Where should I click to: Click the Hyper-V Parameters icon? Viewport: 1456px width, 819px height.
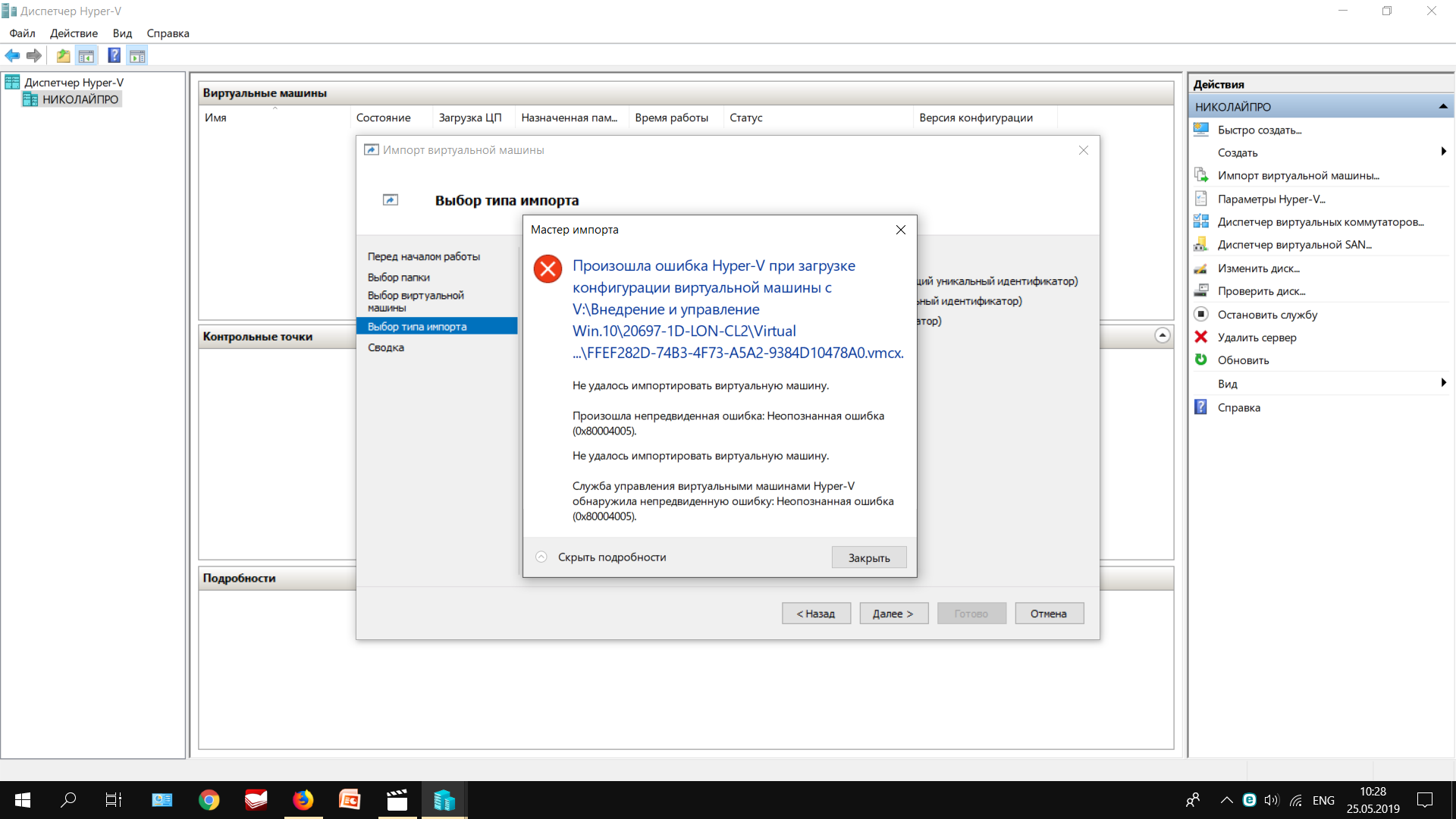coord(1201,198)
